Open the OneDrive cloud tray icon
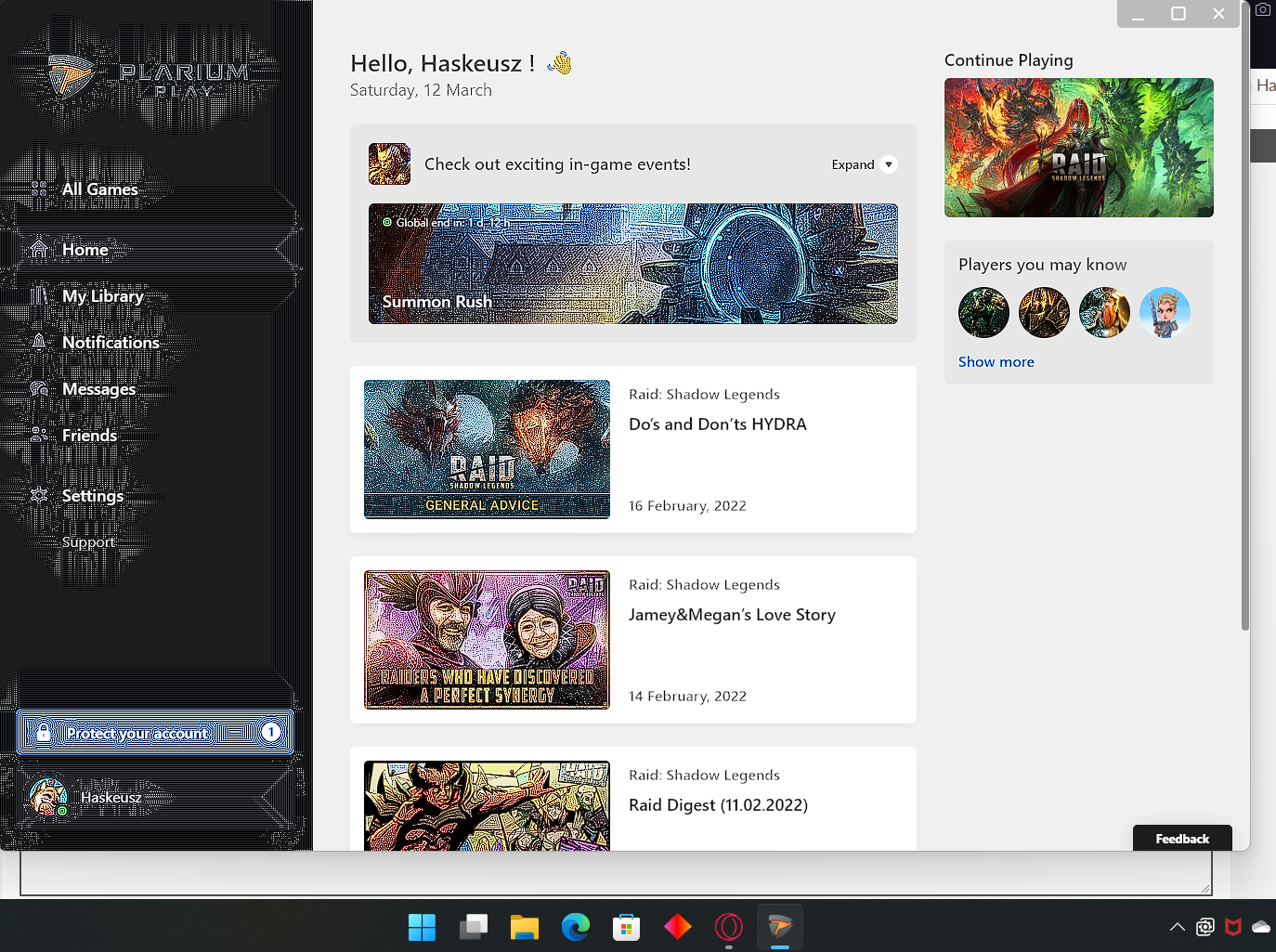1276x952 pixels. click(x=1261, y=927)
